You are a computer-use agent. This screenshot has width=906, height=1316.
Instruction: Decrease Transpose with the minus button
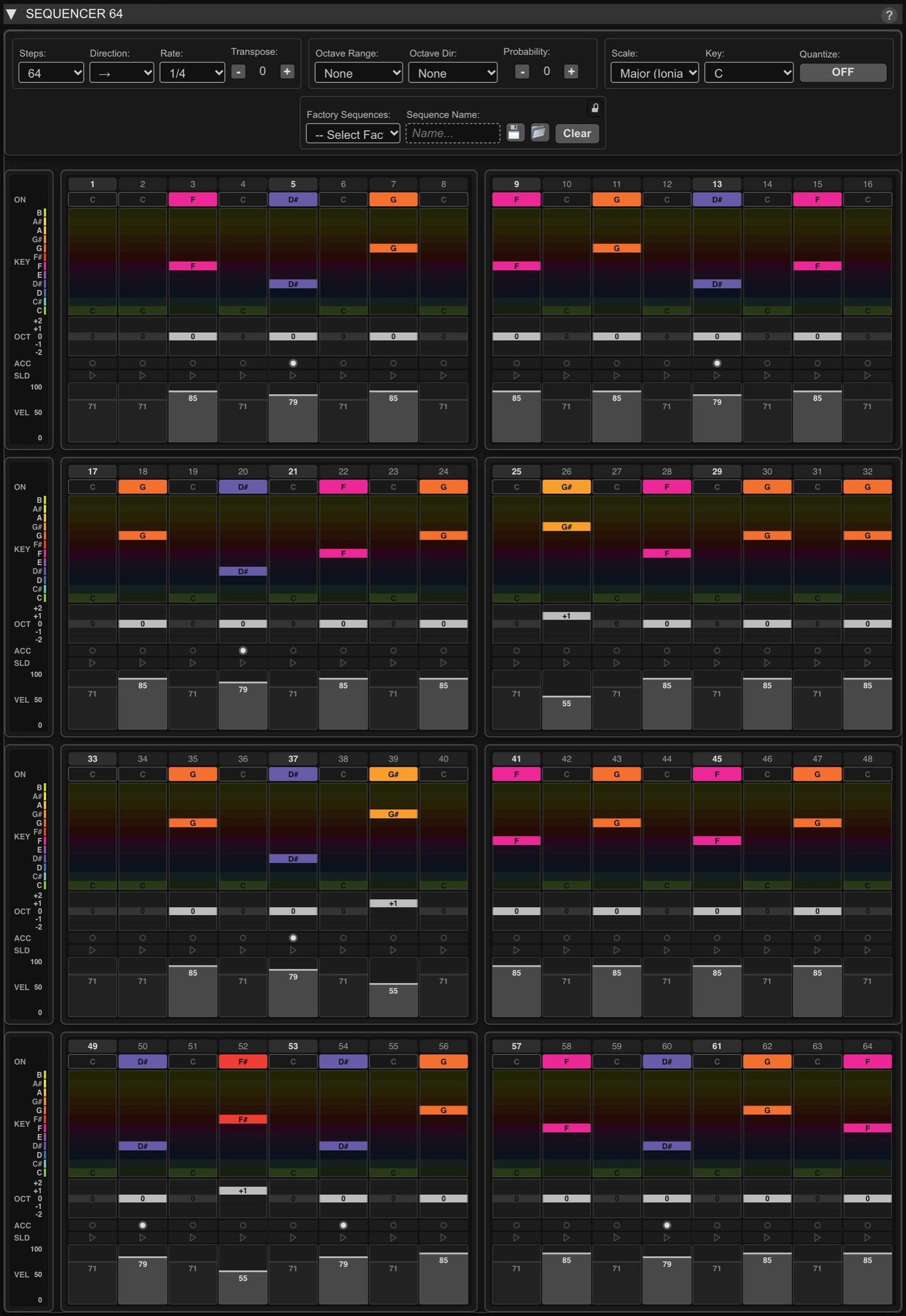point(239,71)
